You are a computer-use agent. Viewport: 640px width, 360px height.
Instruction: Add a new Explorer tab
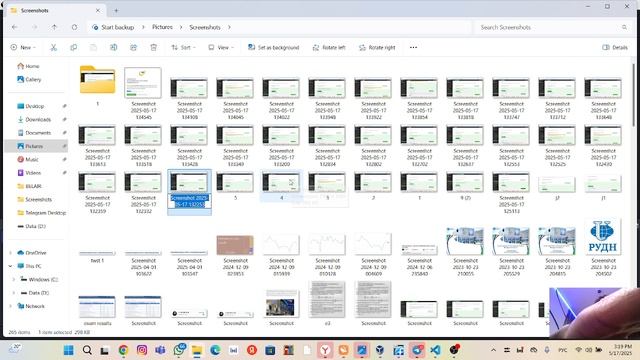116,11
